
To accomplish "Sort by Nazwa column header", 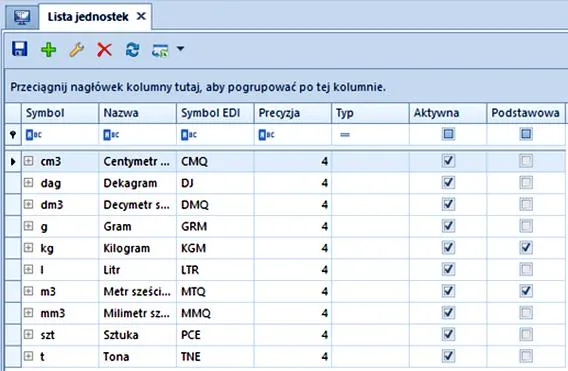I will pos(138,113).
